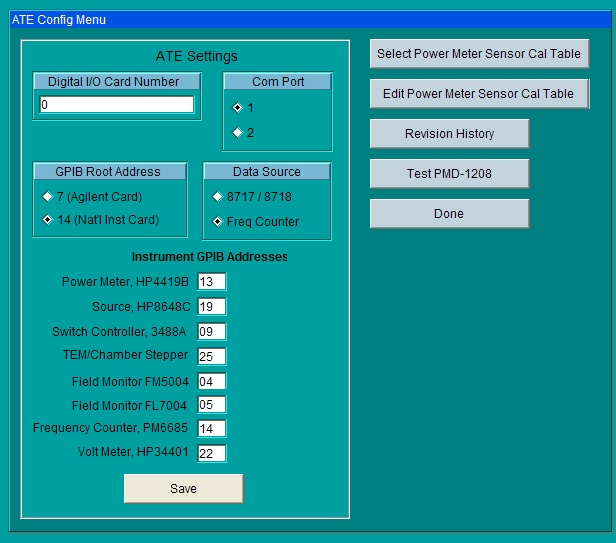
Task: Select 8717 / 8718 as data source
Action: 217,197
